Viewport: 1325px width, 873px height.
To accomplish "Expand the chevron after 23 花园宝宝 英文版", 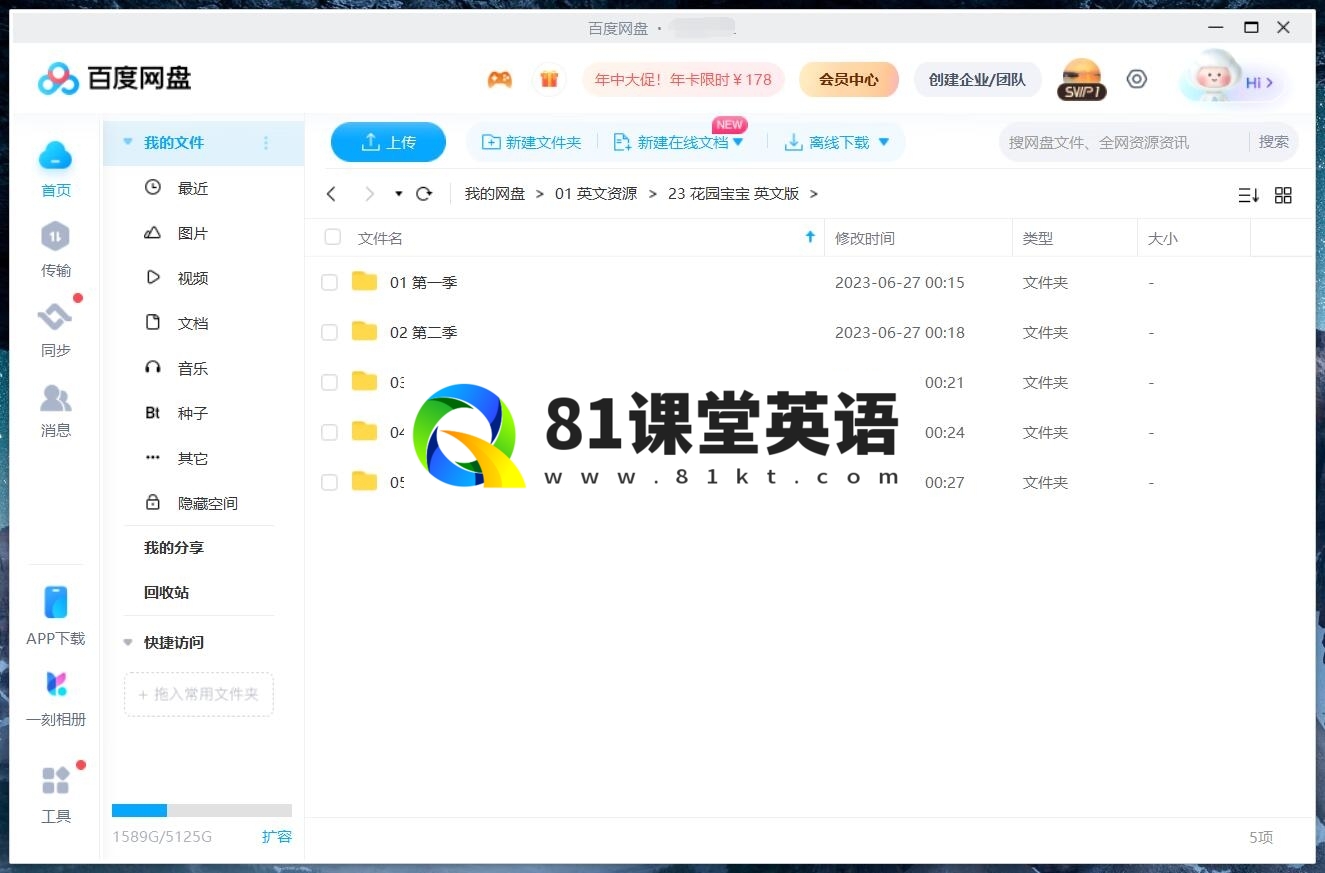I will [x=814, y=194].
